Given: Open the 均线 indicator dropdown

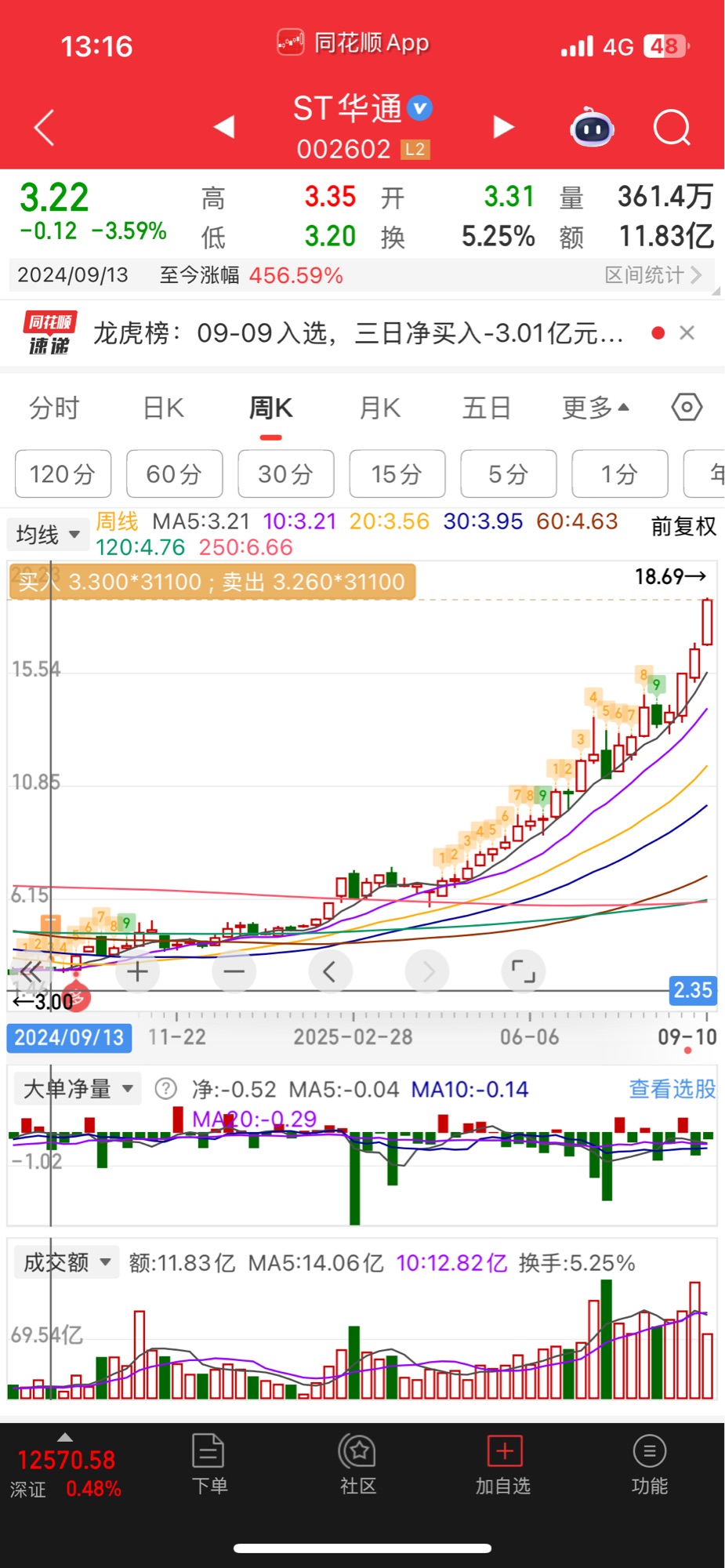Looking at the screenshot, I should point(49,535).
